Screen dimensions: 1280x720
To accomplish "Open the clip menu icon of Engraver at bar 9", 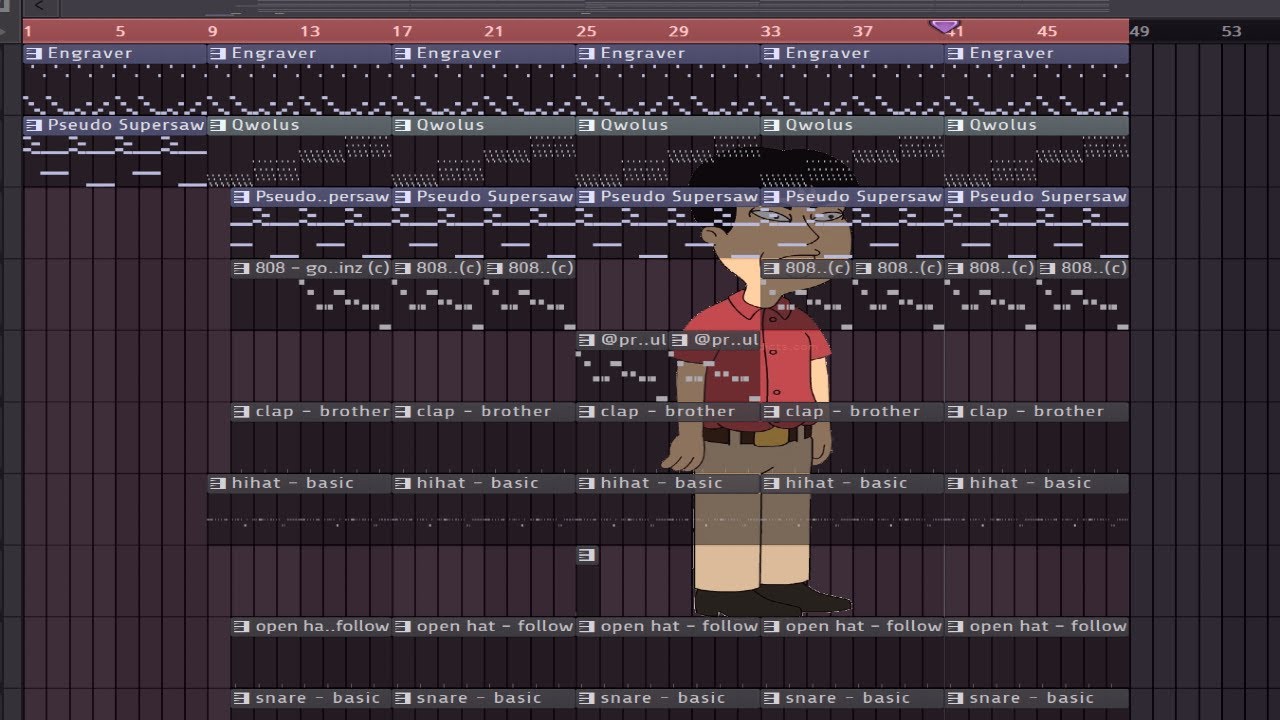I will (217, 53).
